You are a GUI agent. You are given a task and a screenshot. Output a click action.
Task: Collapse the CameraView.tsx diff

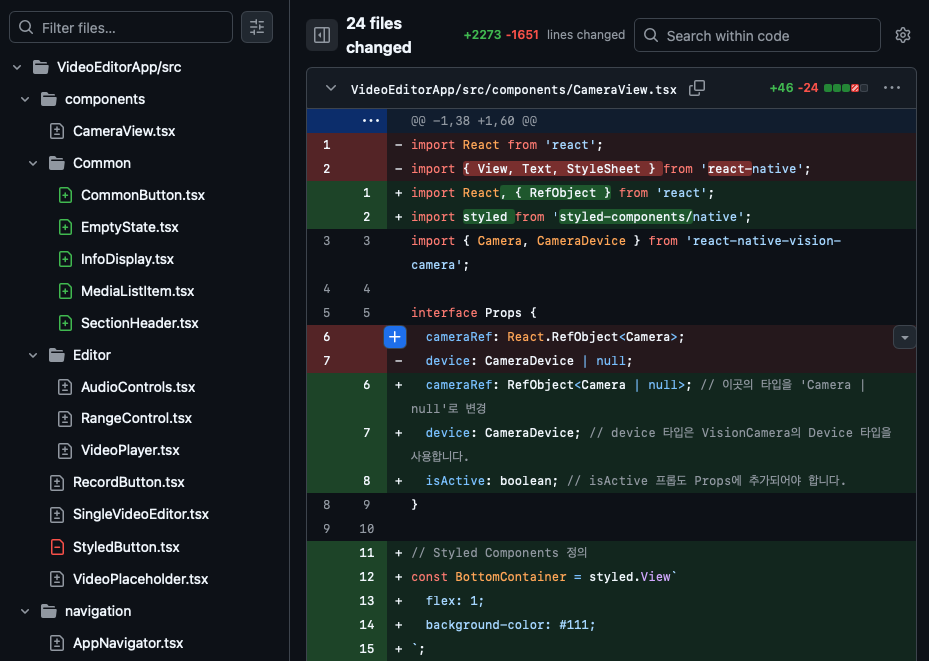pyautogui.click(x=331, y=88)
